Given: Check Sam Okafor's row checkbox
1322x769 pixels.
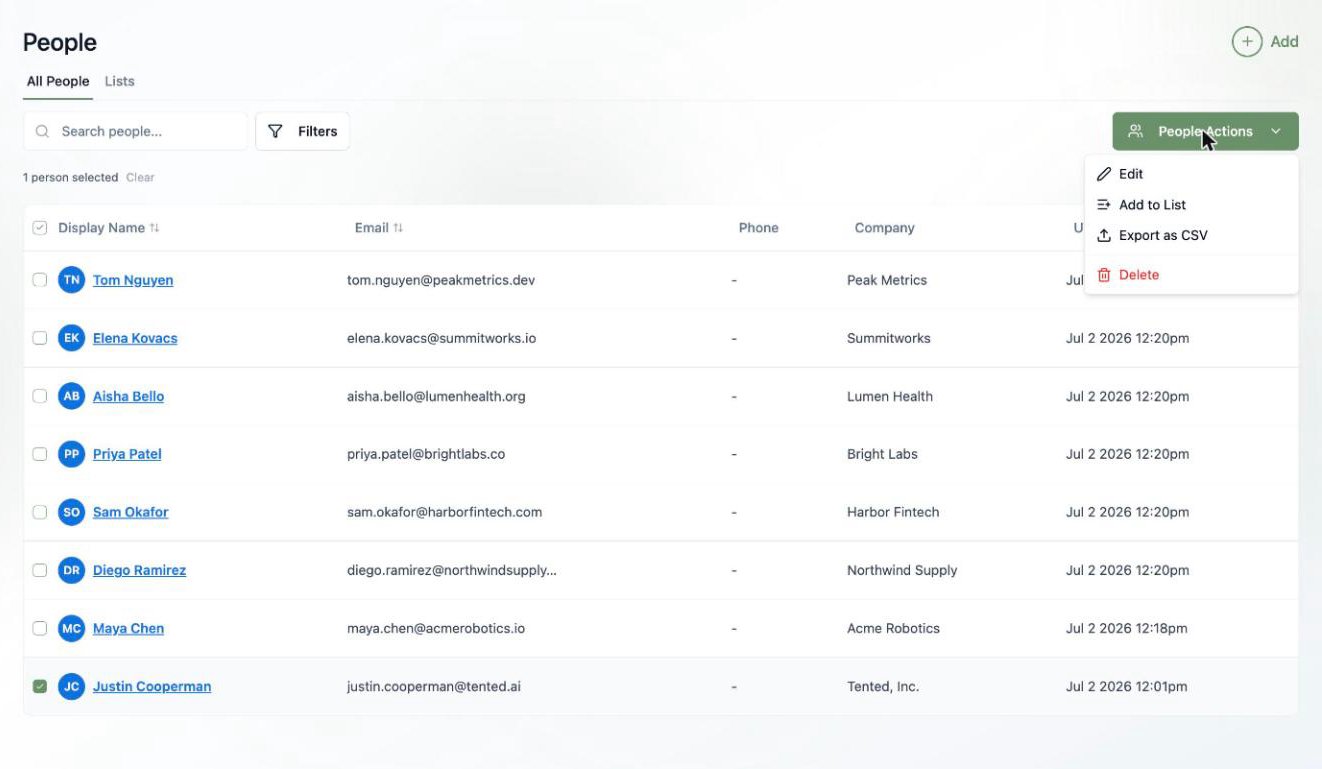Looking at the screenshot, I should (x=40, y=512).
